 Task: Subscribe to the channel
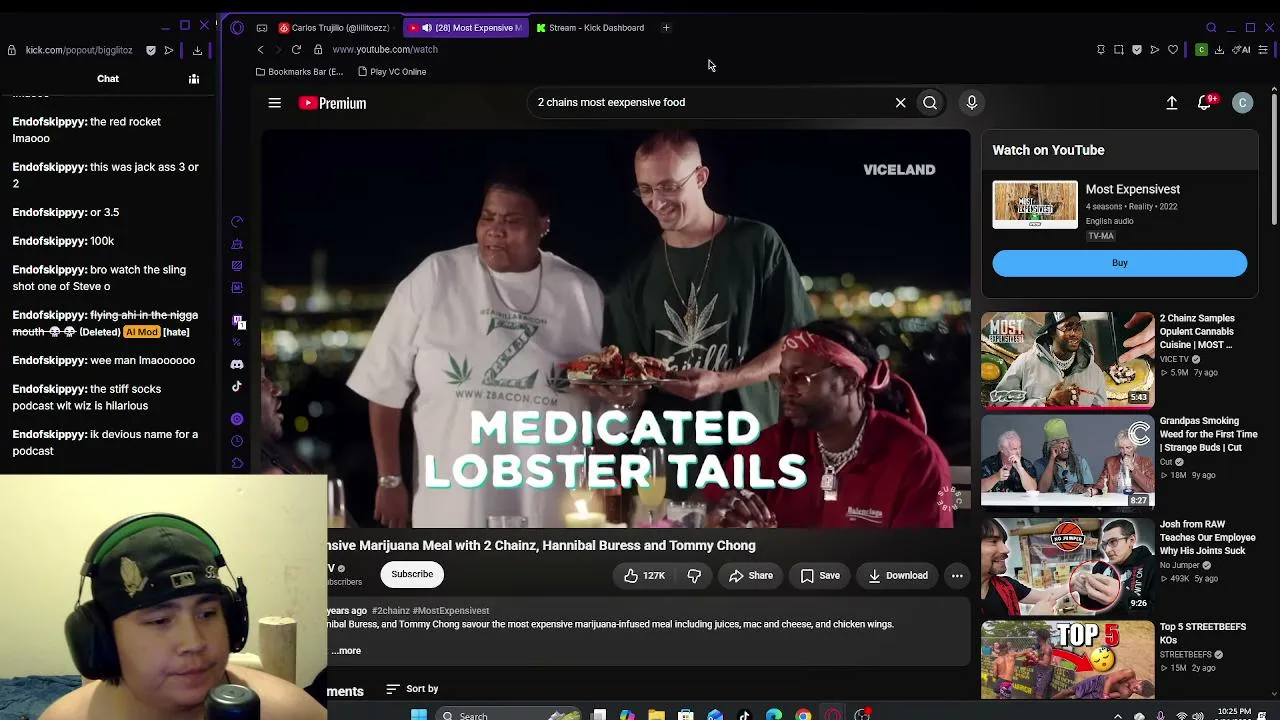pyautogui.click(x=412, y=574)
